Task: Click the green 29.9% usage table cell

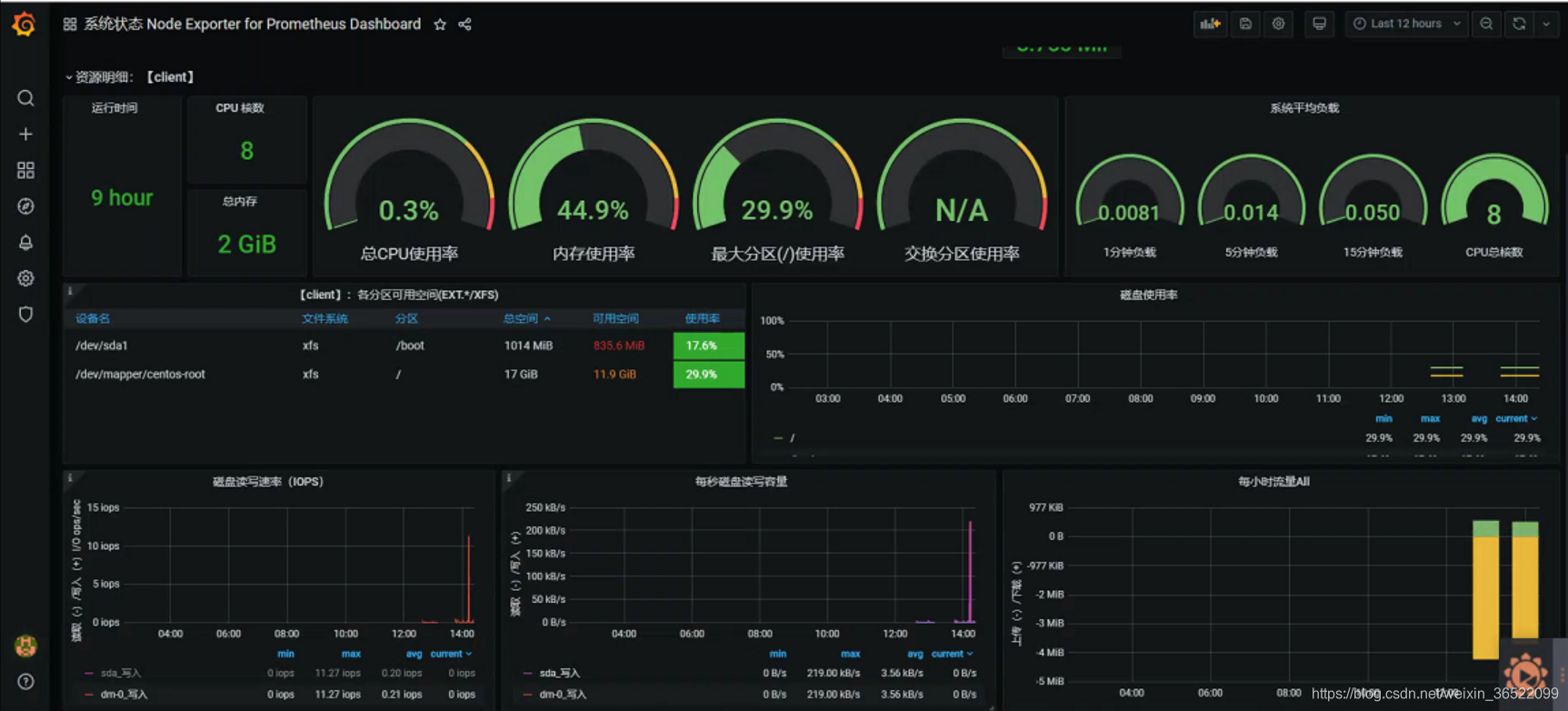Action: [x=709, y=374]
